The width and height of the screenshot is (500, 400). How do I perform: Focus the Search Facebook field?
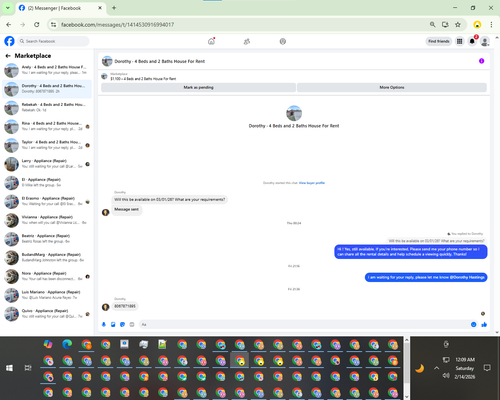tap(53, 41)
